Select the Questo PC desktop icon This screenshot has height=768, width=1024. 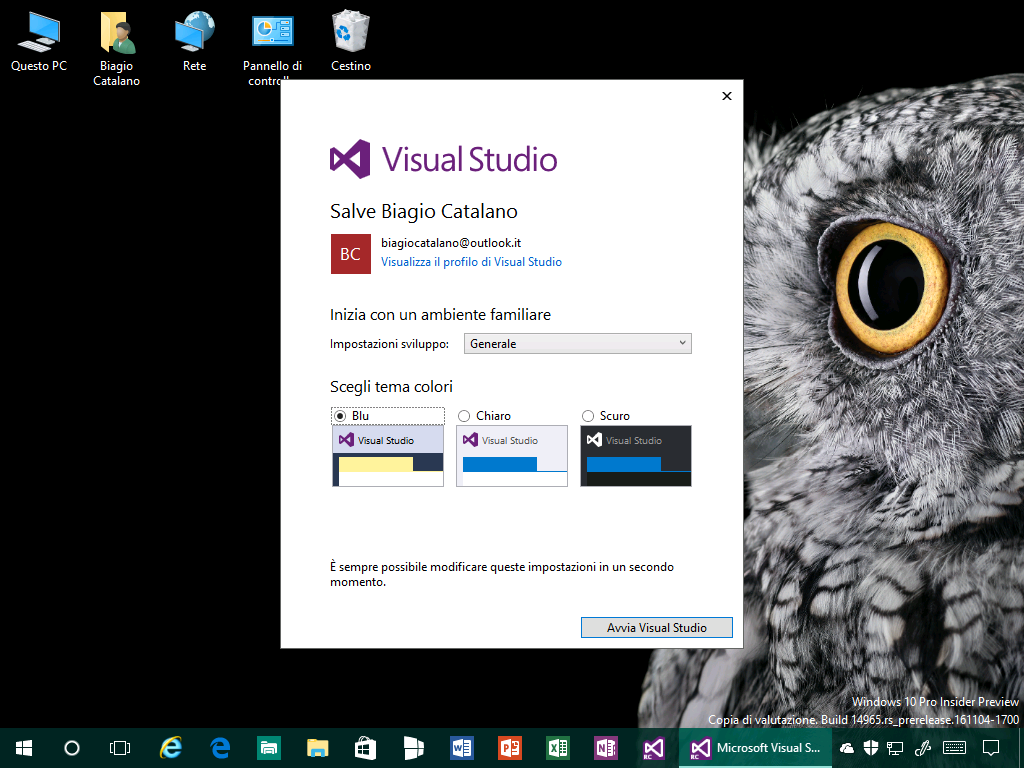point(39,42)
